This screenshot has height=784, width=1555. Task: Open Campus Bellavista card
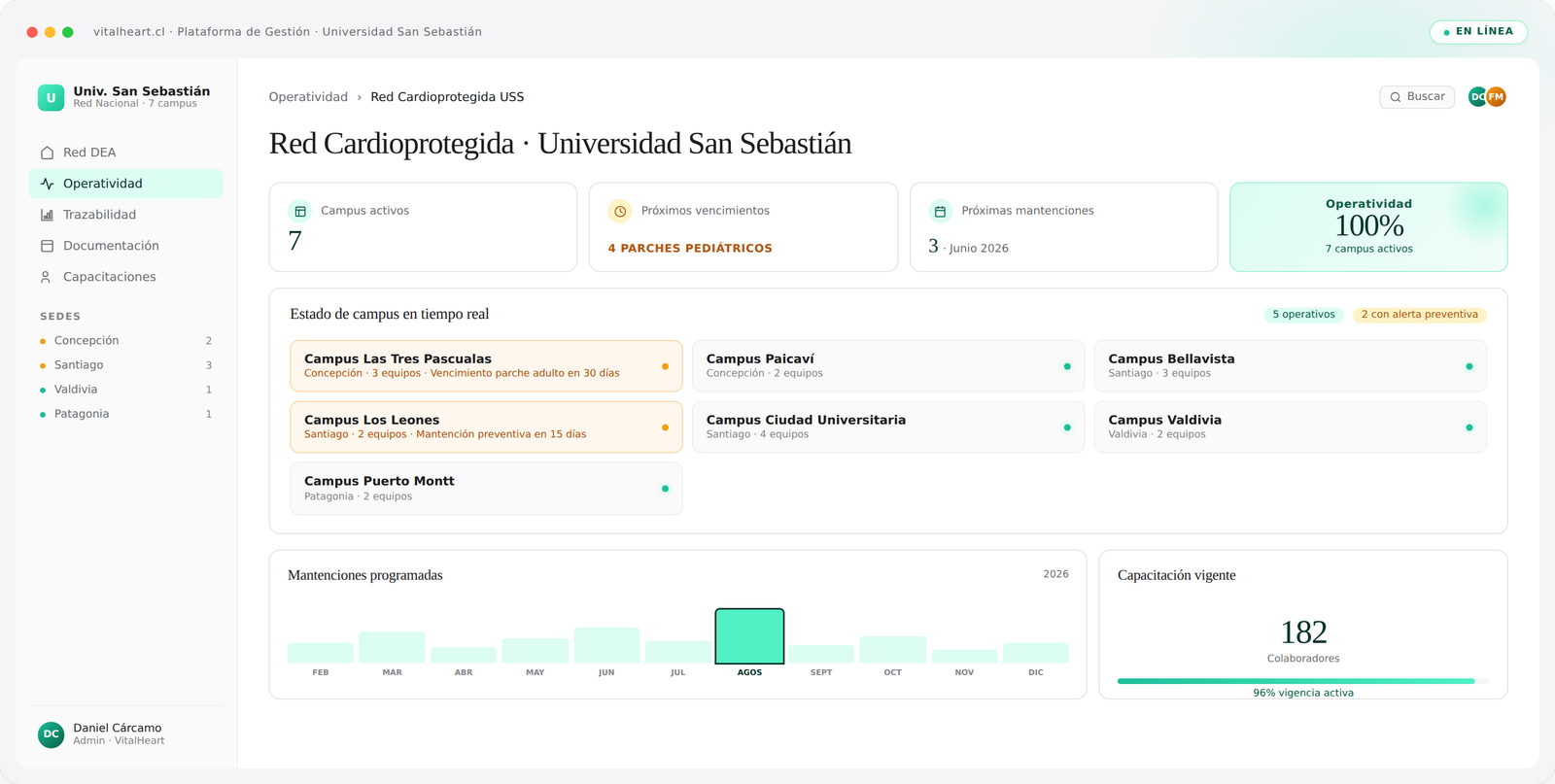coord(1291,366)
